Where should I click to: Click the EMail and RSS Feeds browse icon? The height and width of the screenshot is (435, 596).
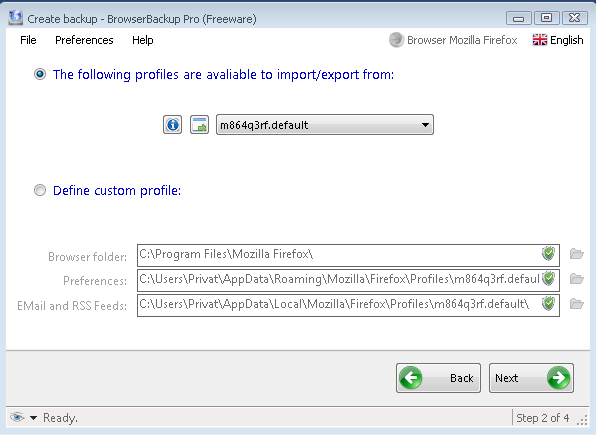click(x=577, y=304)
